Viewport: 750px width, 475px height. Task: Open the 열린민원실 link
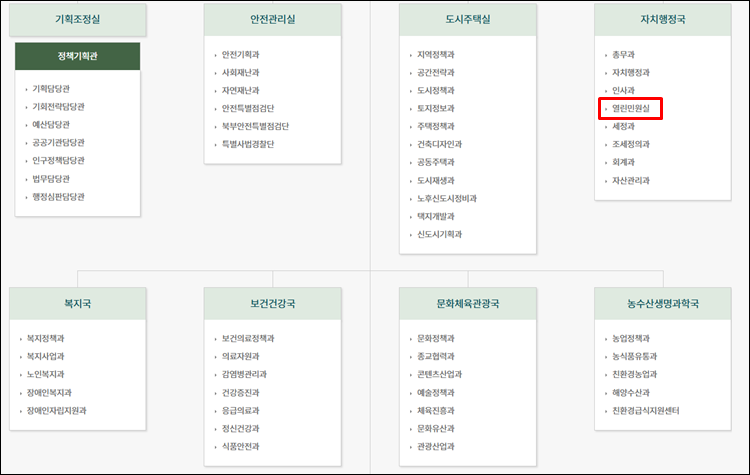click(x=631, y=109)
